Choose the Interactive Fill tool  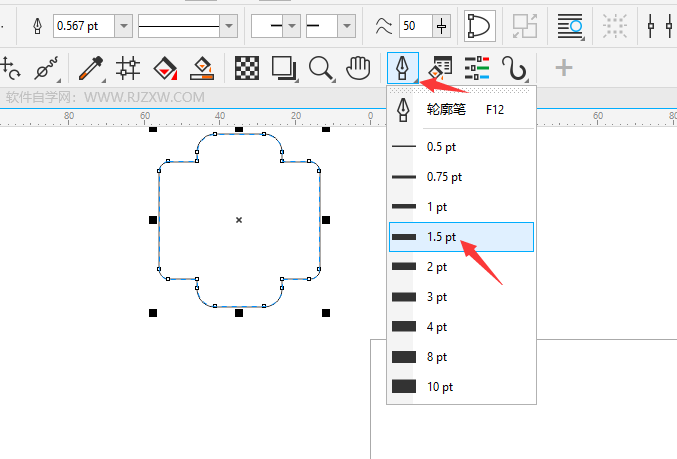(x=165, y=68)
